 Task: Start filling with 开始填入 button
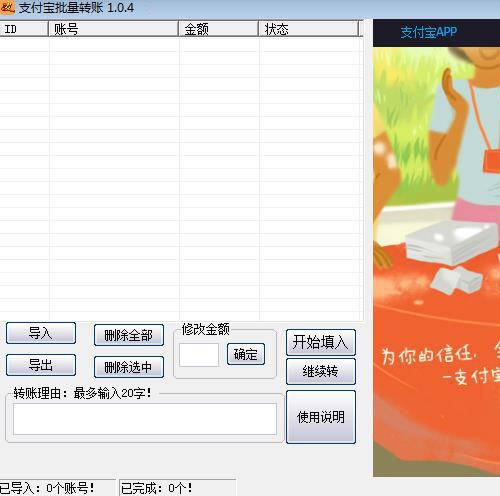pyautogui.click(x=321, y=342)
